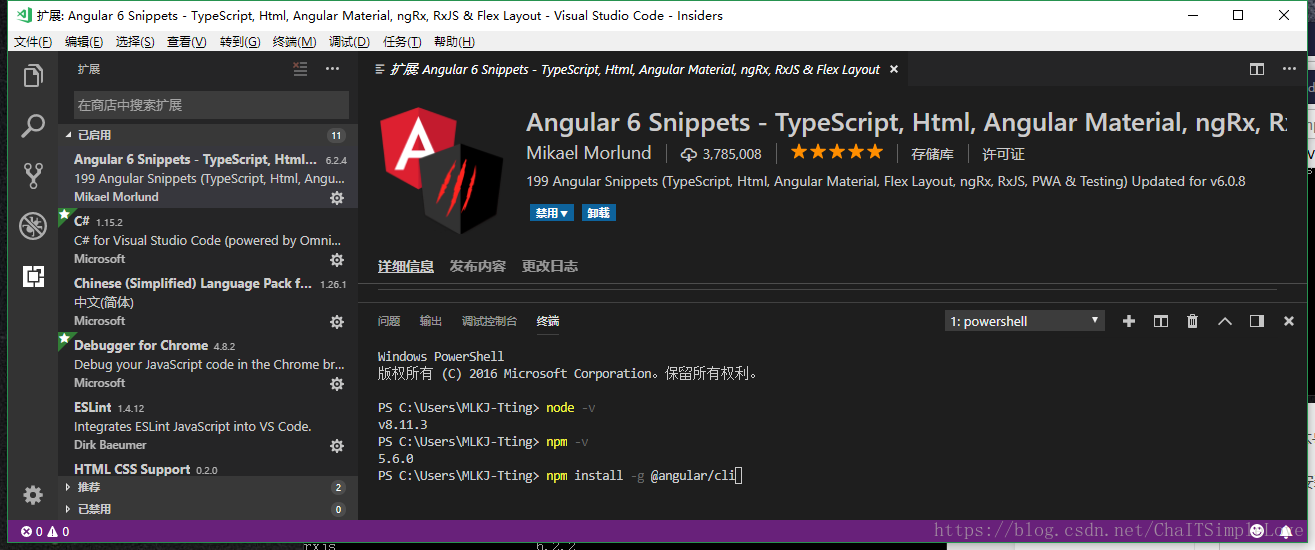This screenshot has height=550, width=1315.
Task: Create a new terminal with the plus icon
Action: [x=1129, y=321]
